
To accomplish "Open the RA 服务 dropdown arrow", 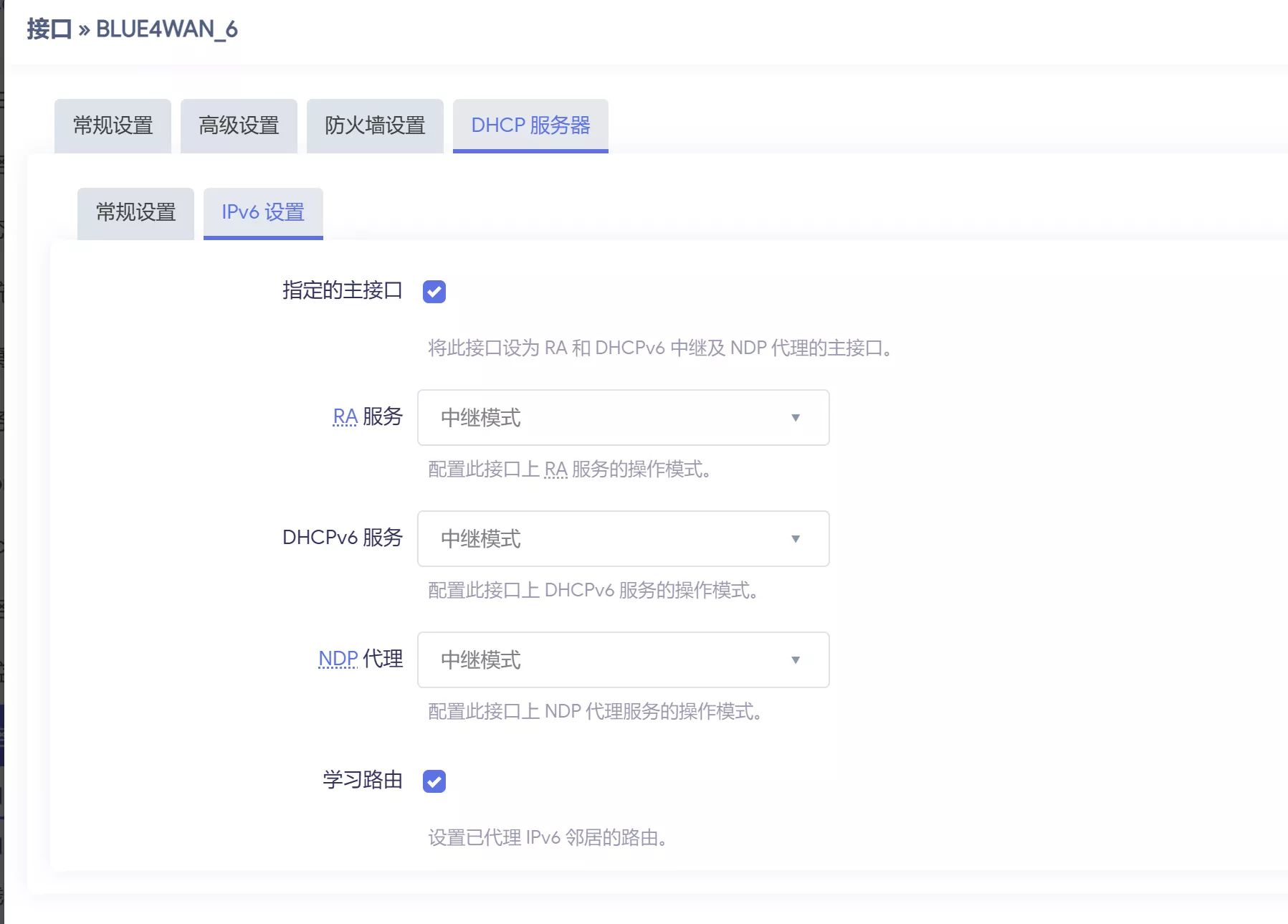I will 794,417.
